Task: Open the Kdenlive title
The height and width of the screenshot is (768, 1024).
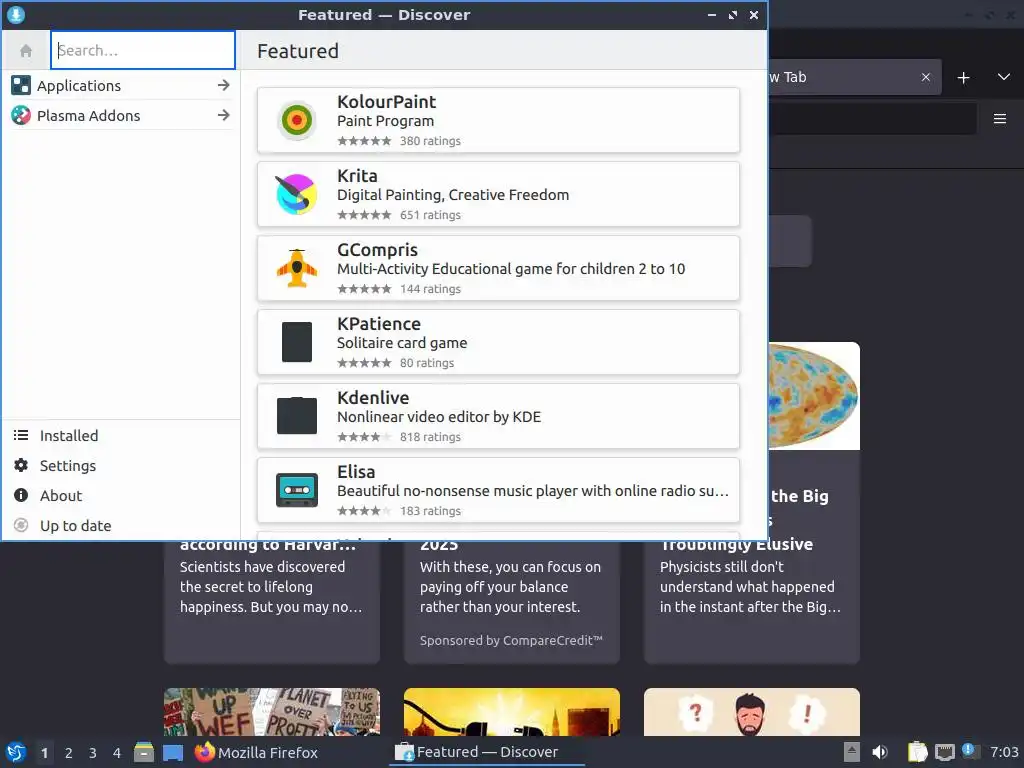Action: 373,398
